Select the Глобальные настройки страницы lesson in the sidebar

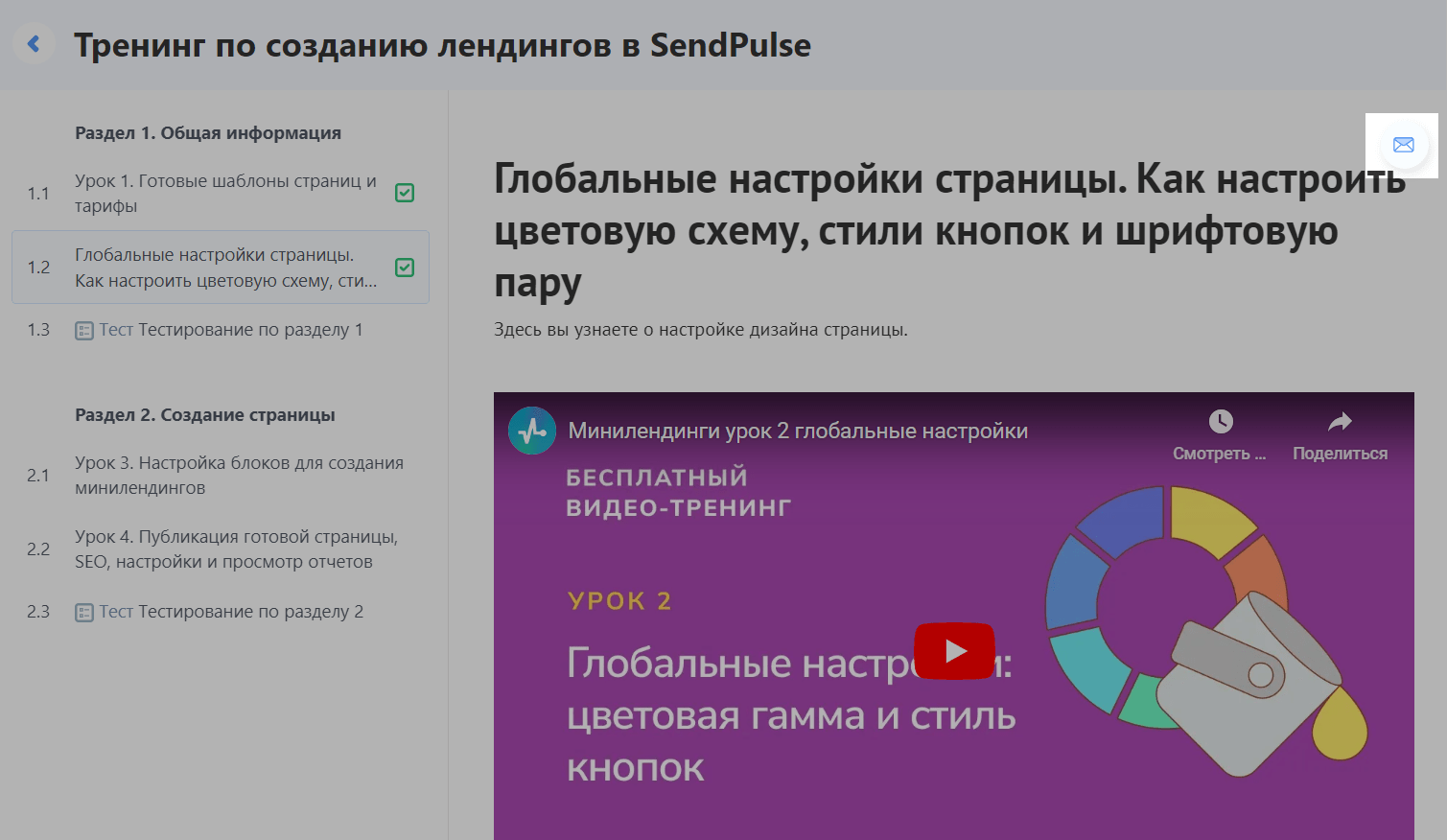pyautogui.click(x=221, y=268)
